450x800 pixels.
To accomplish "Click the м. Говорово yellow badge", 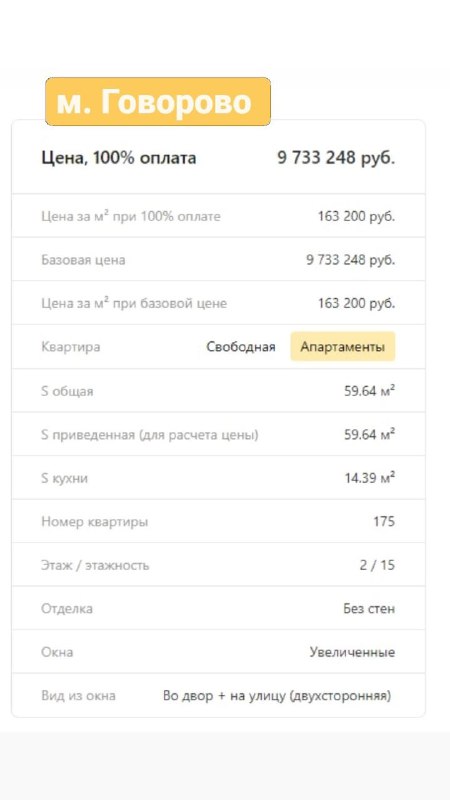I will [x=158, y=102].
